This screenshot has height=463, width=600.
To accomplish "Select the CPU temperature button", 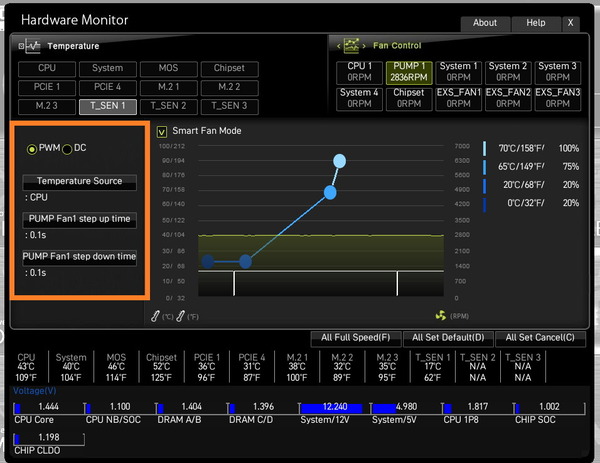I will (x=47, y=68).
